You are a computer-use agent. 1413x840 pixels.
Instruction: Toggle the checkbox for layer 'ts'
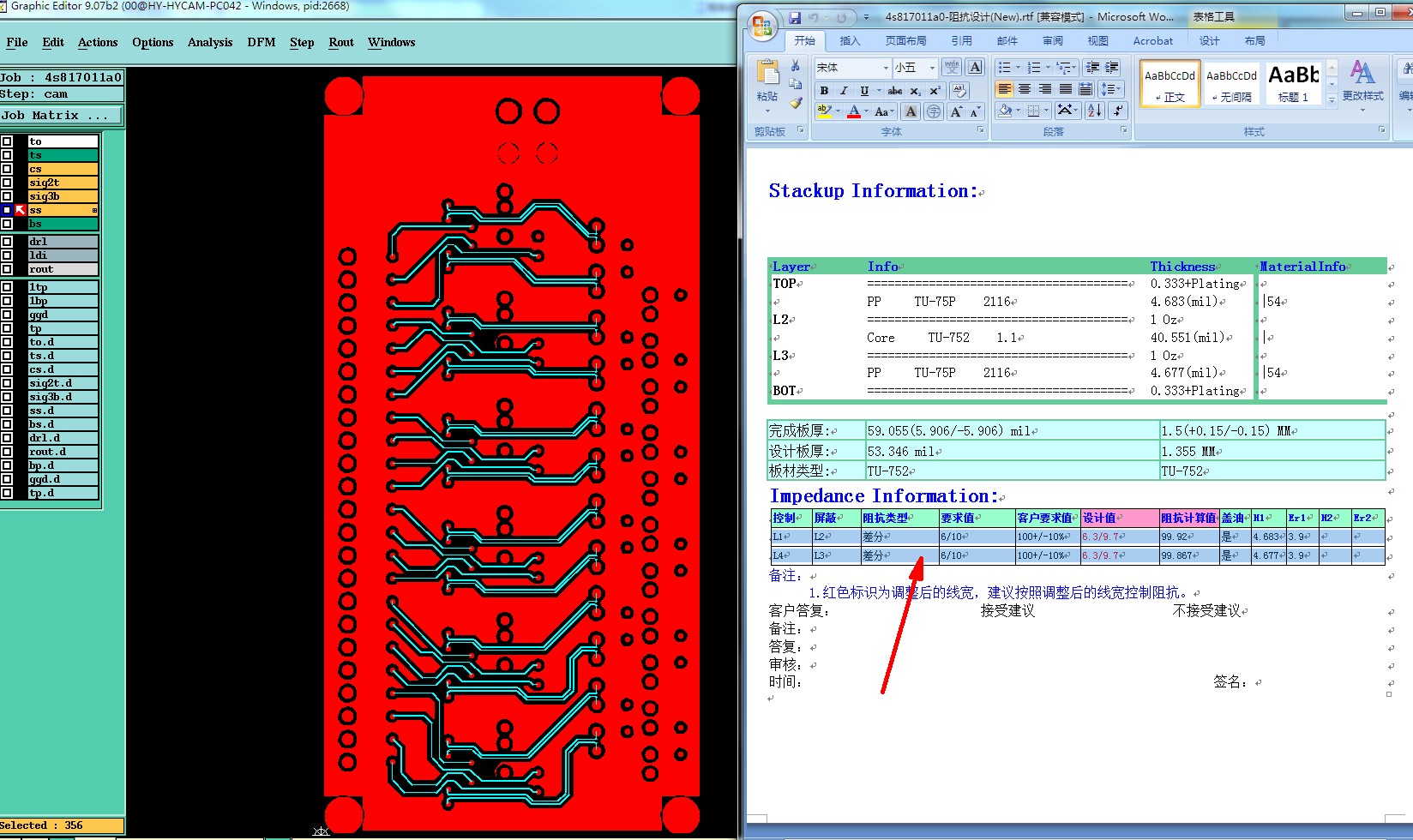point(7,155)
